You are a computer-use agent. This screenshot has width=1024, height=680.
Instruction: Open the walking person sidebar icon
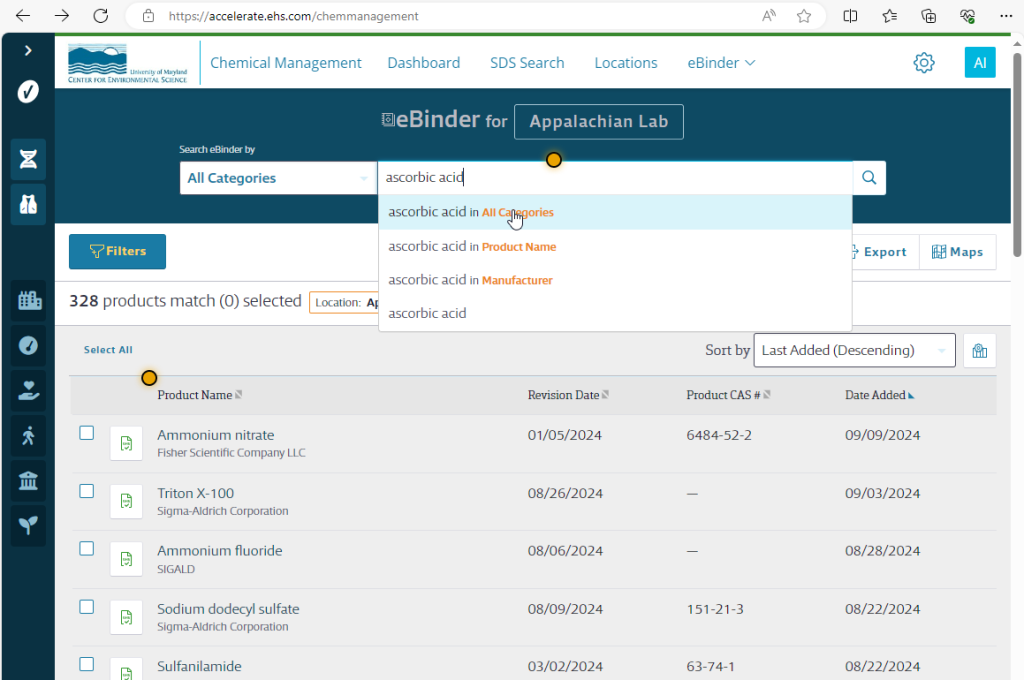[x=28, y=436]
